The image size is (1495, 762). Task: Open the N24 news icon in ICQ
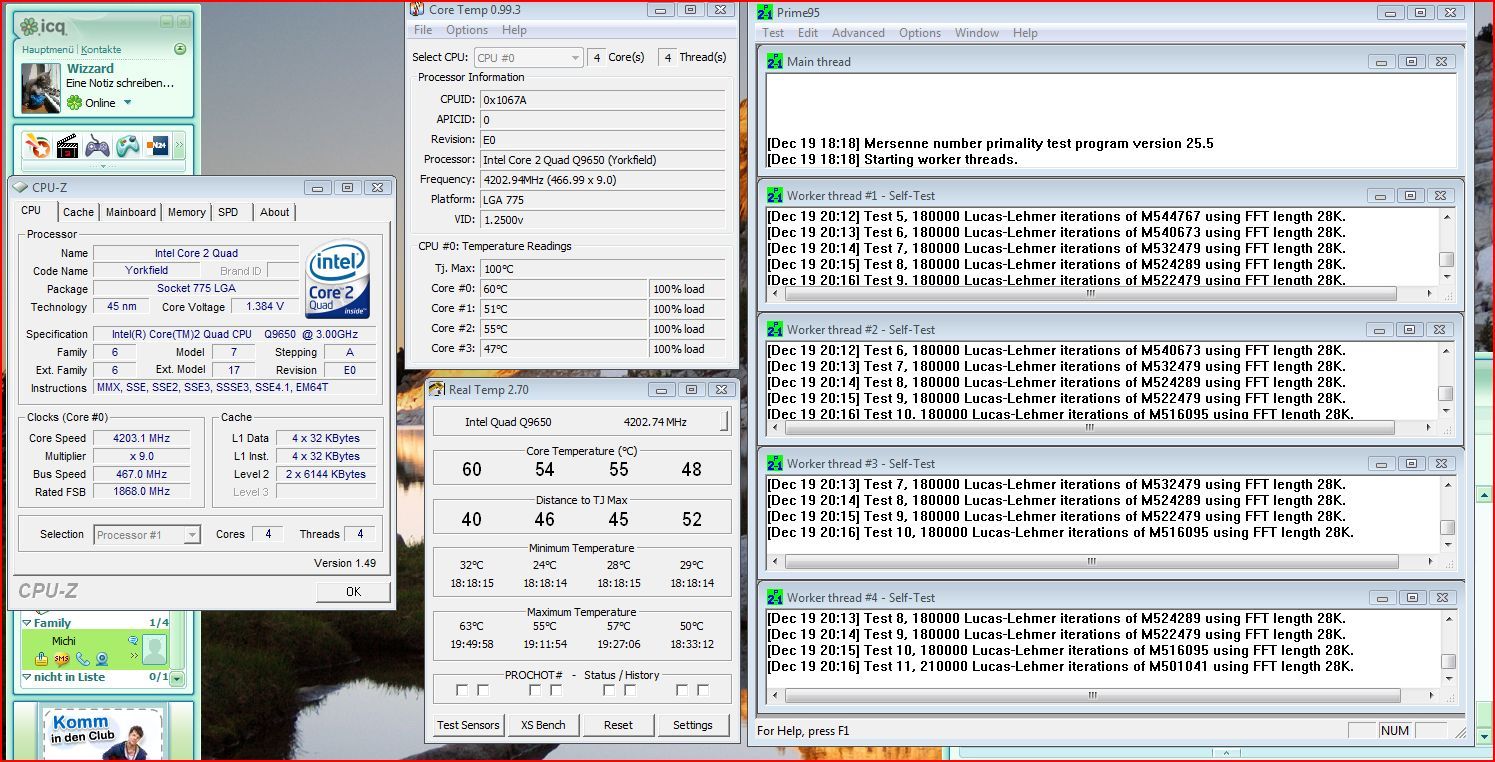(157, 146)
